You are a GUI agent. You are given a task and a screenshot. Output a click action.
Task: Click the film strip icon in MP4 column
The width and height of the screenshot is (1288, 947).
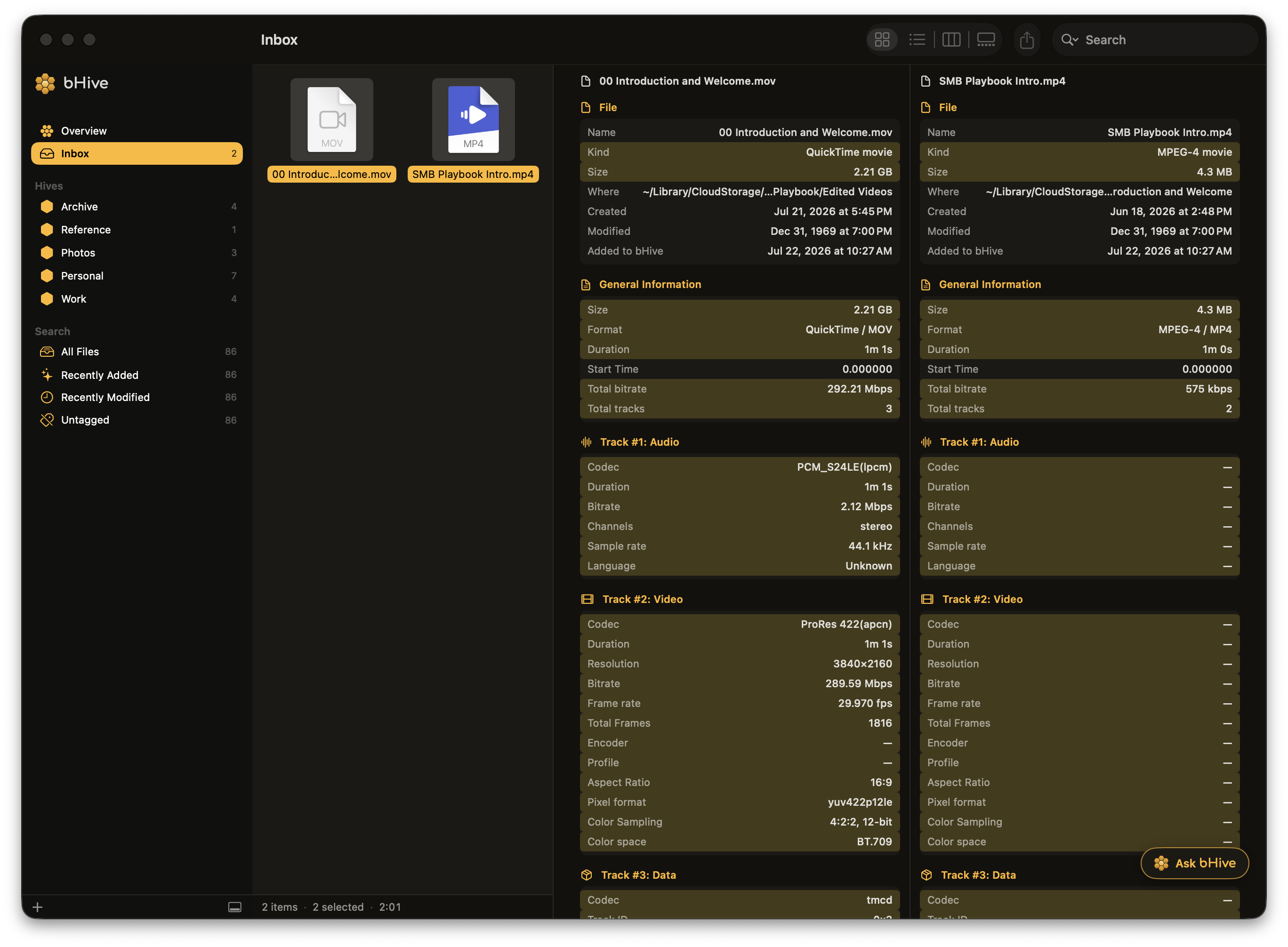[x=927, y=599]
